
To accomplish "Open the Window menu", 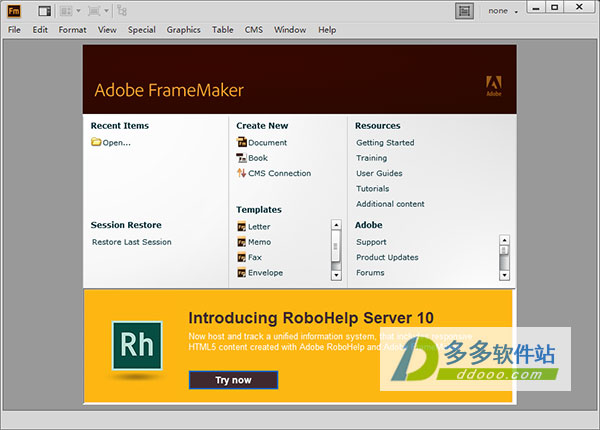I will tap(290, 29).
